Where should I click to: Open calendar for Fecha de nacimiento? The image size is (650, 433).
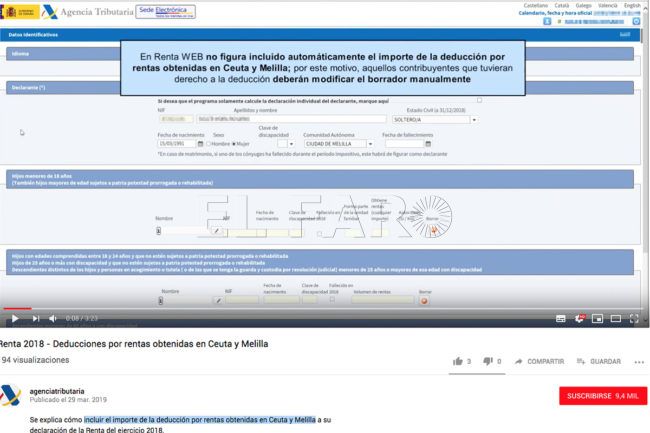point(200,144)
